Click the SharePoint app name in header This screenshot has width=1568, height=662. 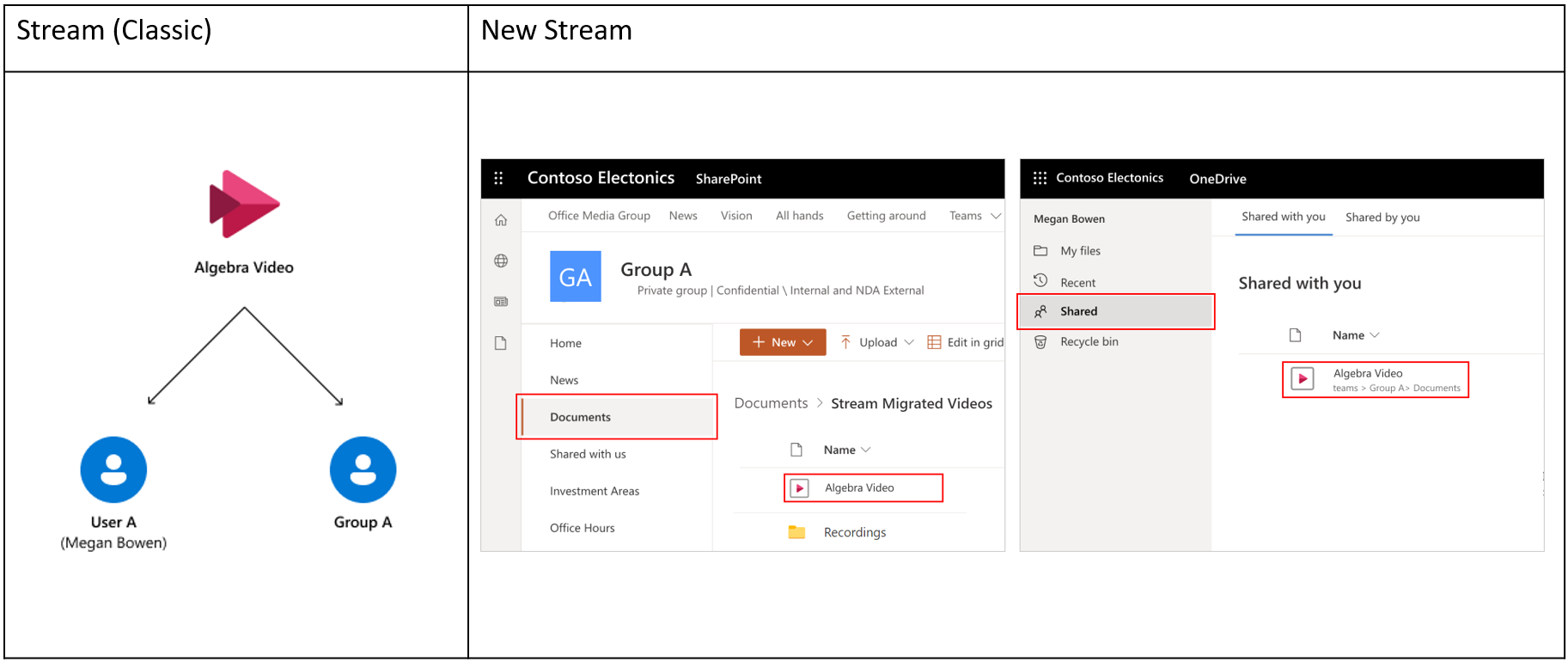point(729,179)
